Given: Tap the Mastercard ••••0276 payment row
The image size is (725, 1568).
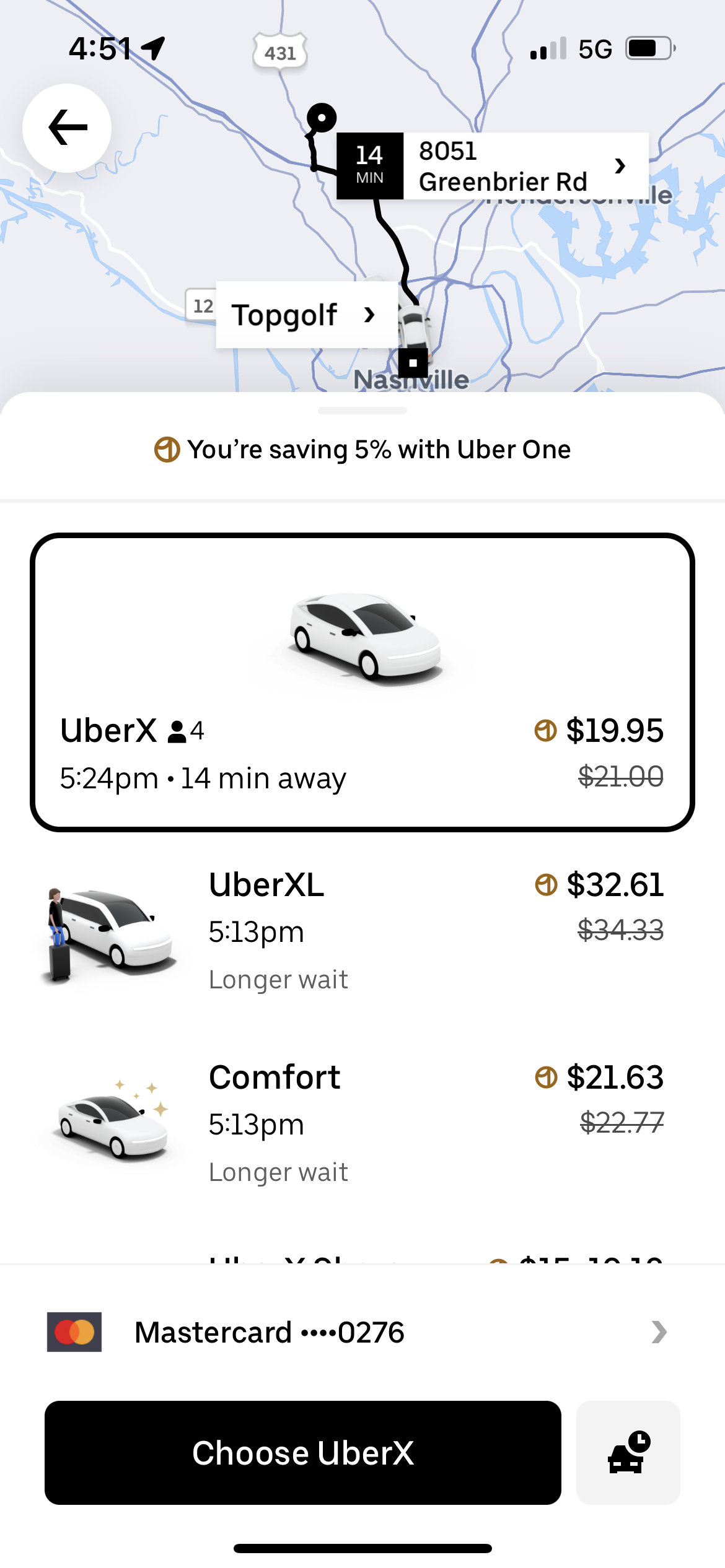Looking at the screenshot, I should point(362,1332).
